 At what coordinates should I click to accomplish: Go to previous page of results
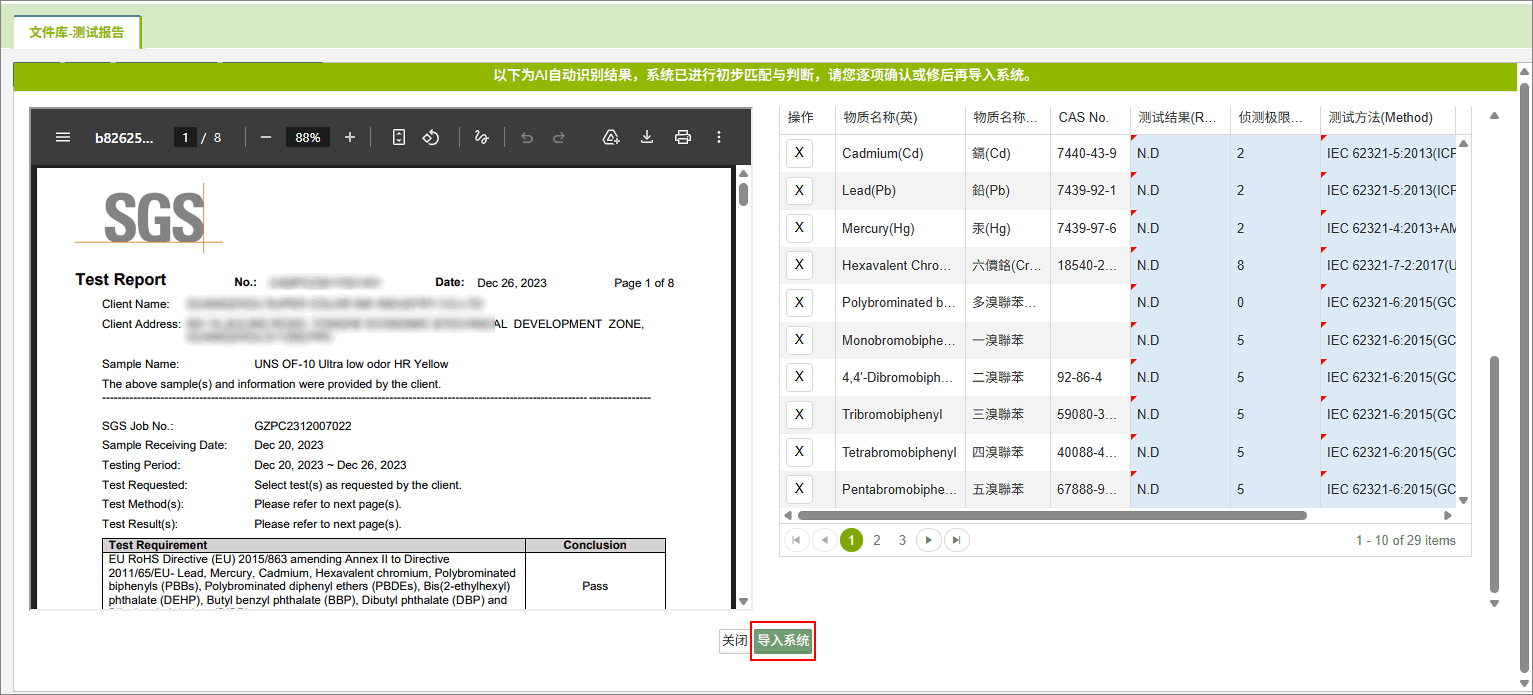825,540
